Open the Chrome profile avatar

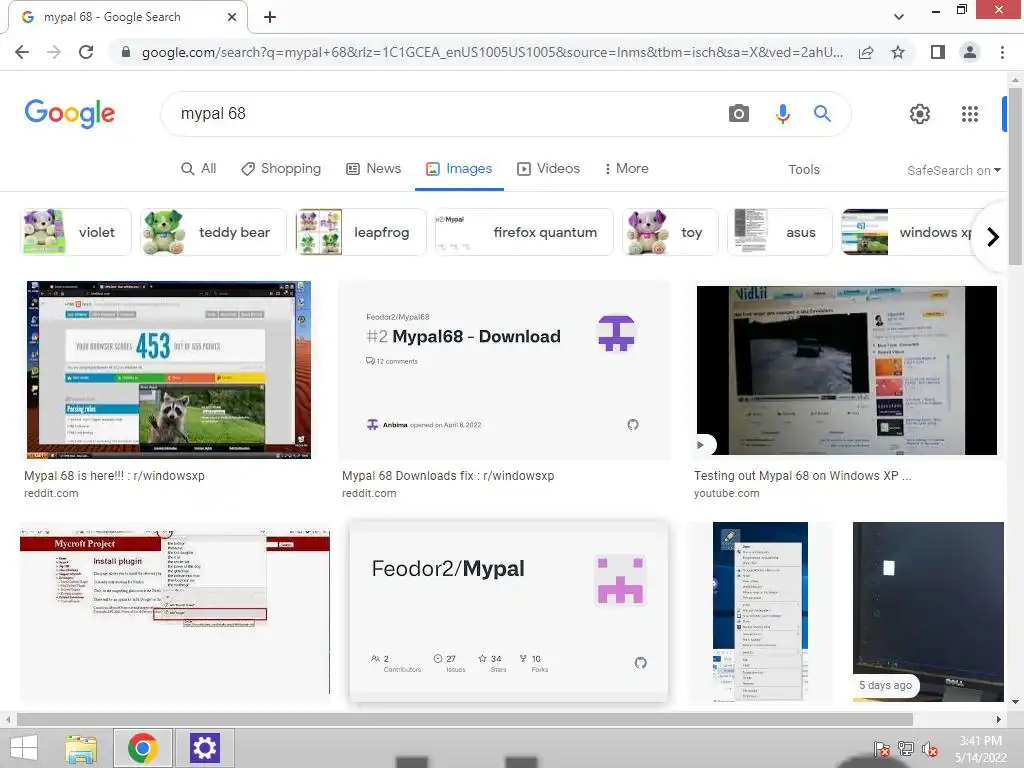coord(970,52)
